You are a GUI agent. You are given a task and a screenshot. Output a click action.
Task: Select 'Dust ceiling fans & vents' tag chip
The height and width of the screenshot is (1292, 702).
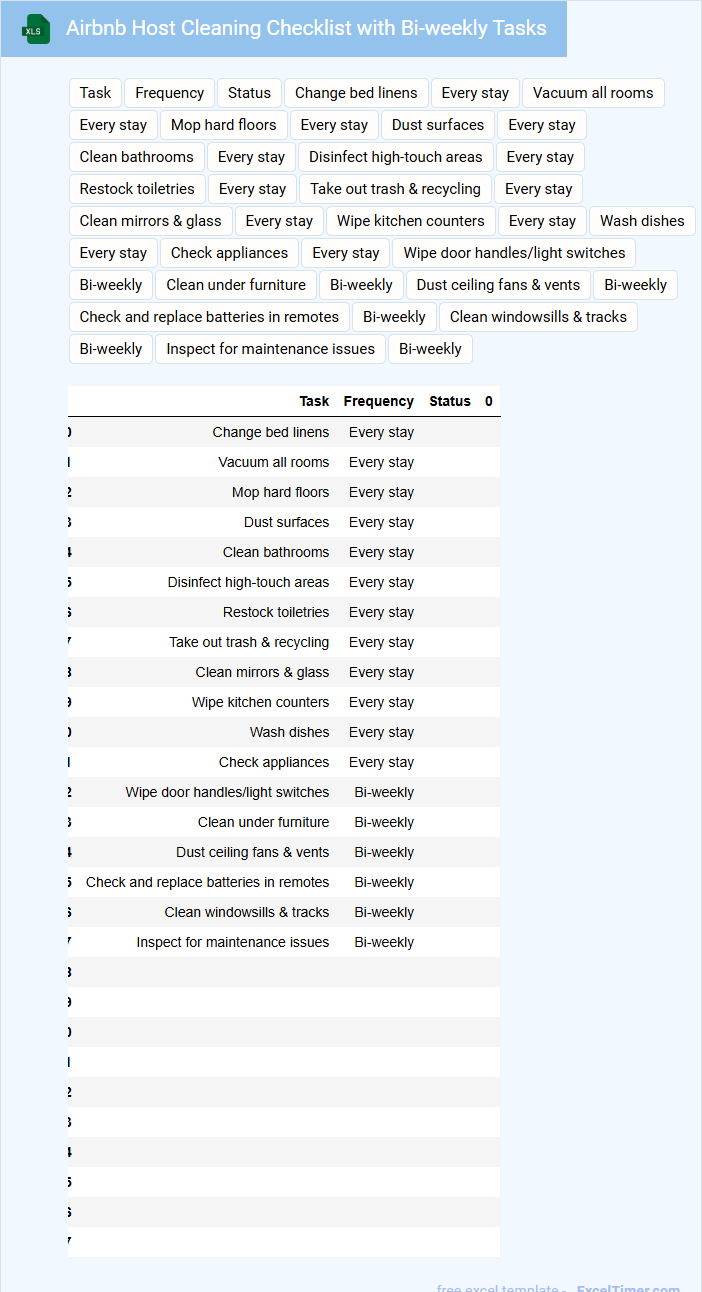pyautogui.click(x=498, y=285)
